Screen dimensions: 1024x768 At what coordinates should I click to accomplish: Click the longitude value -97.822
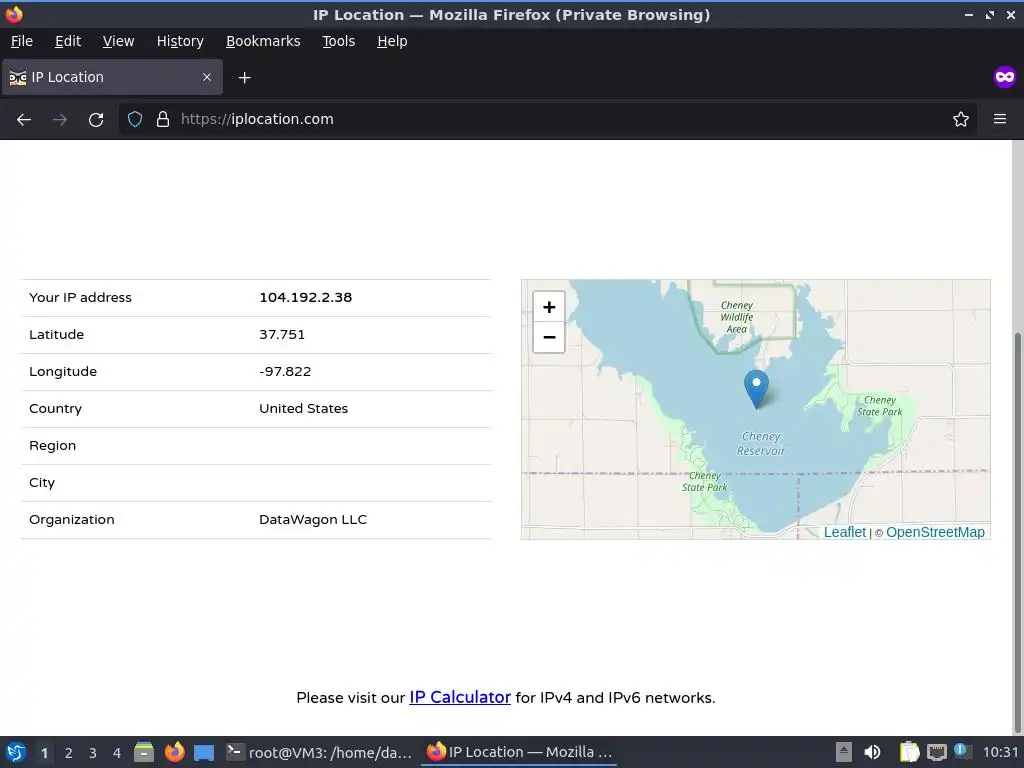pos(285,372)
